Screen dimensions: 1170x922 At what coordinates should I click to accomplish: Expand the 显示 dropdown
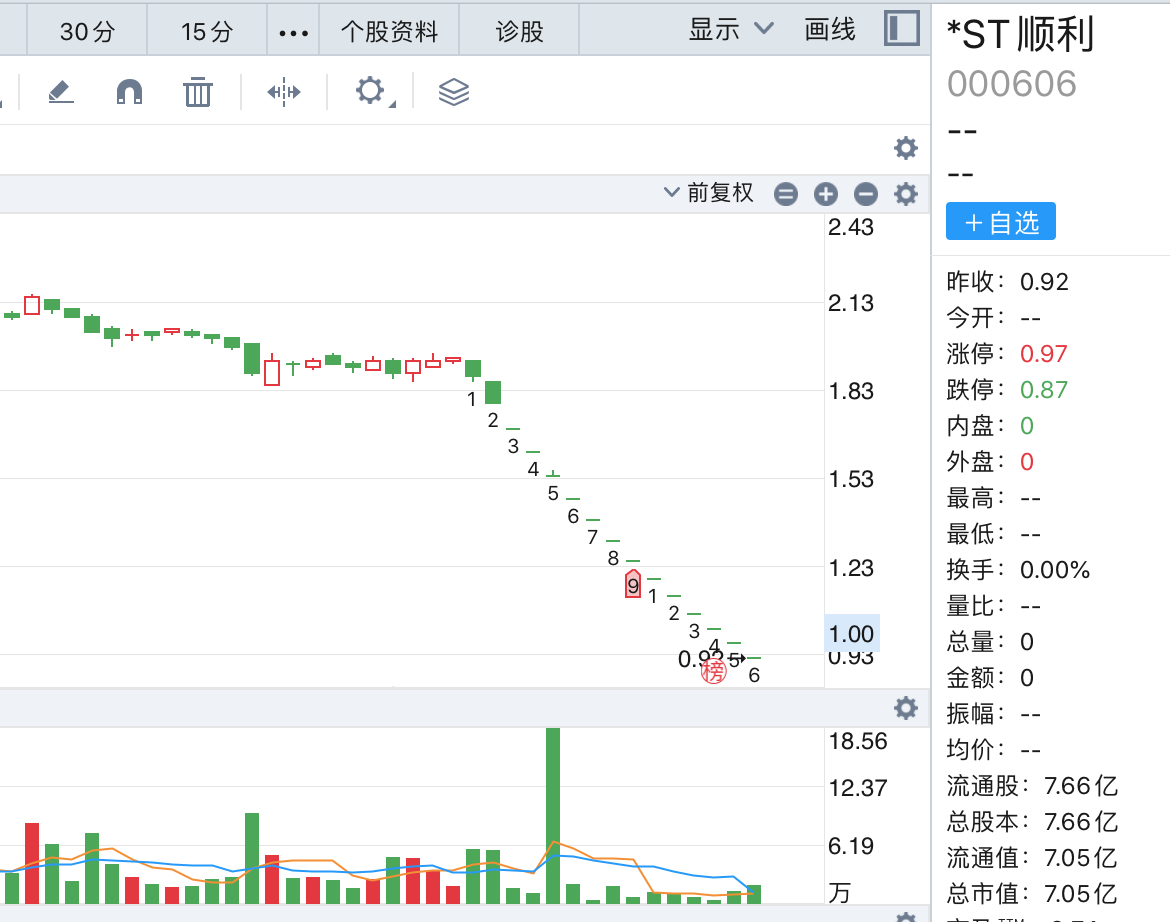pos(731,30)
